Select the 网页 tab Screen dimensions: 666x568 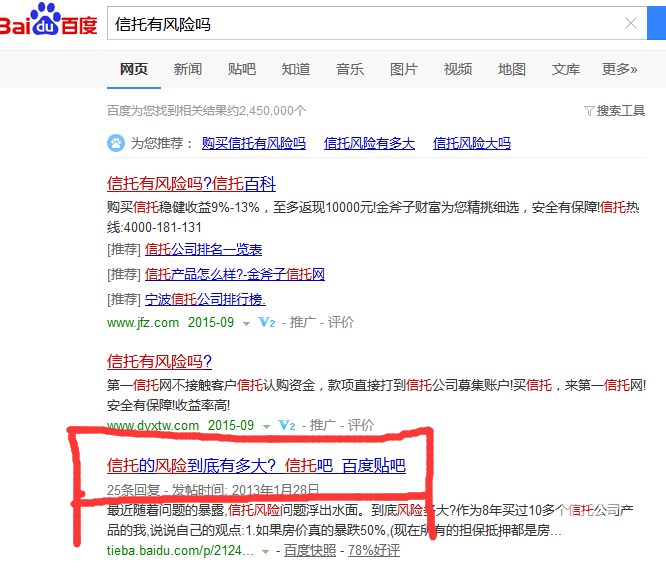pos(134,69)
